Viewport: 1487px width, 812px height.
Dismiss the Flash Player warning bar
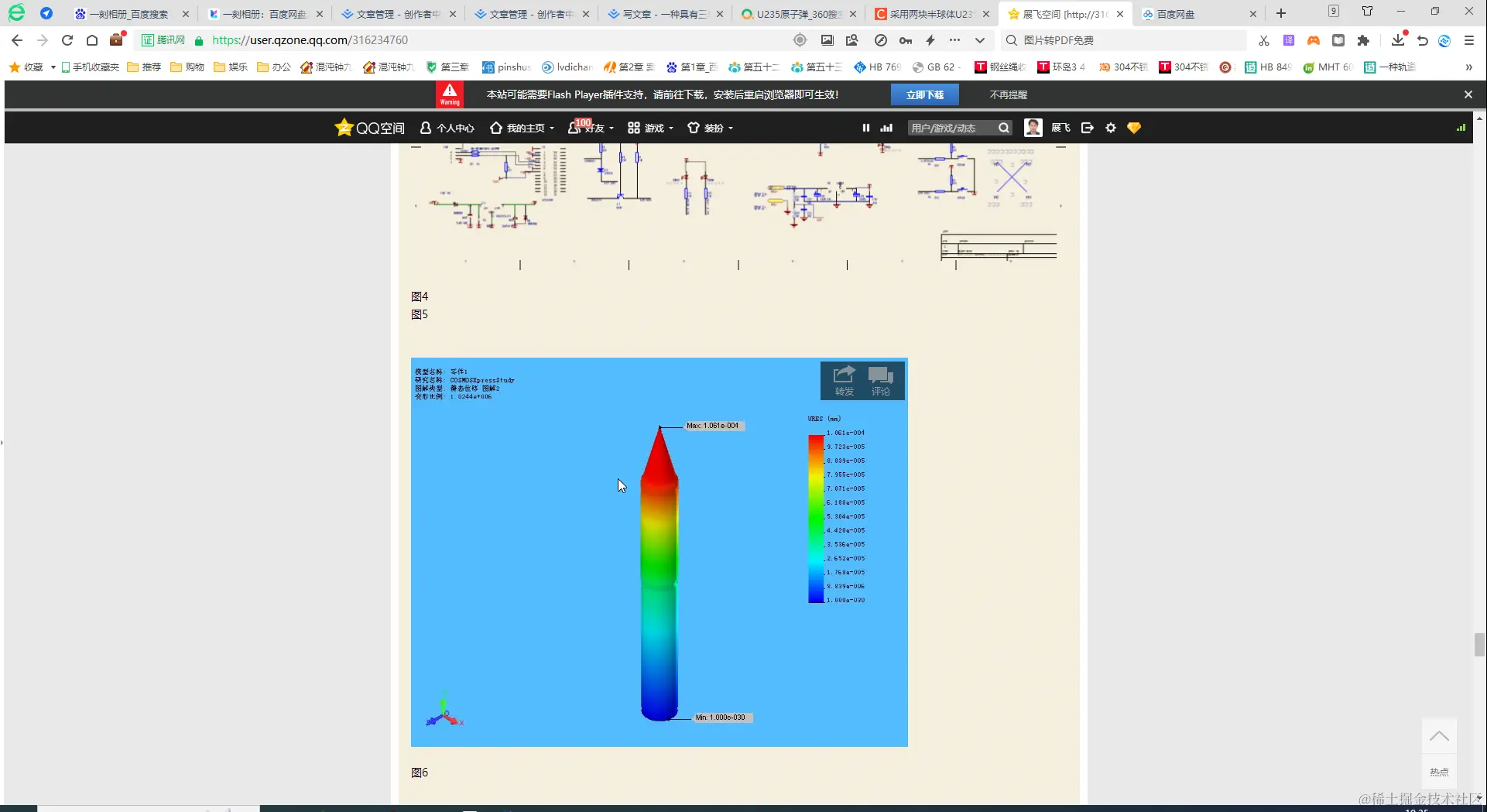pyautogui.click(x=1468, y=94)
